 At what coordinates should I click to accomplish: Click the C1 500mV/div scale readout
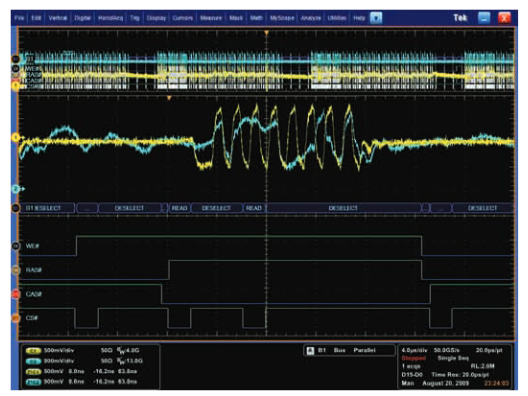[59, 351]
